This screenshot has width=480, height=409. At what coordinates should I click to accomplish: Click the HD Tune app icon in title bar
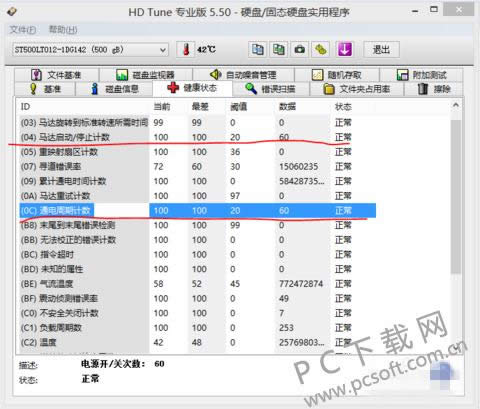(x=12, y=12)
